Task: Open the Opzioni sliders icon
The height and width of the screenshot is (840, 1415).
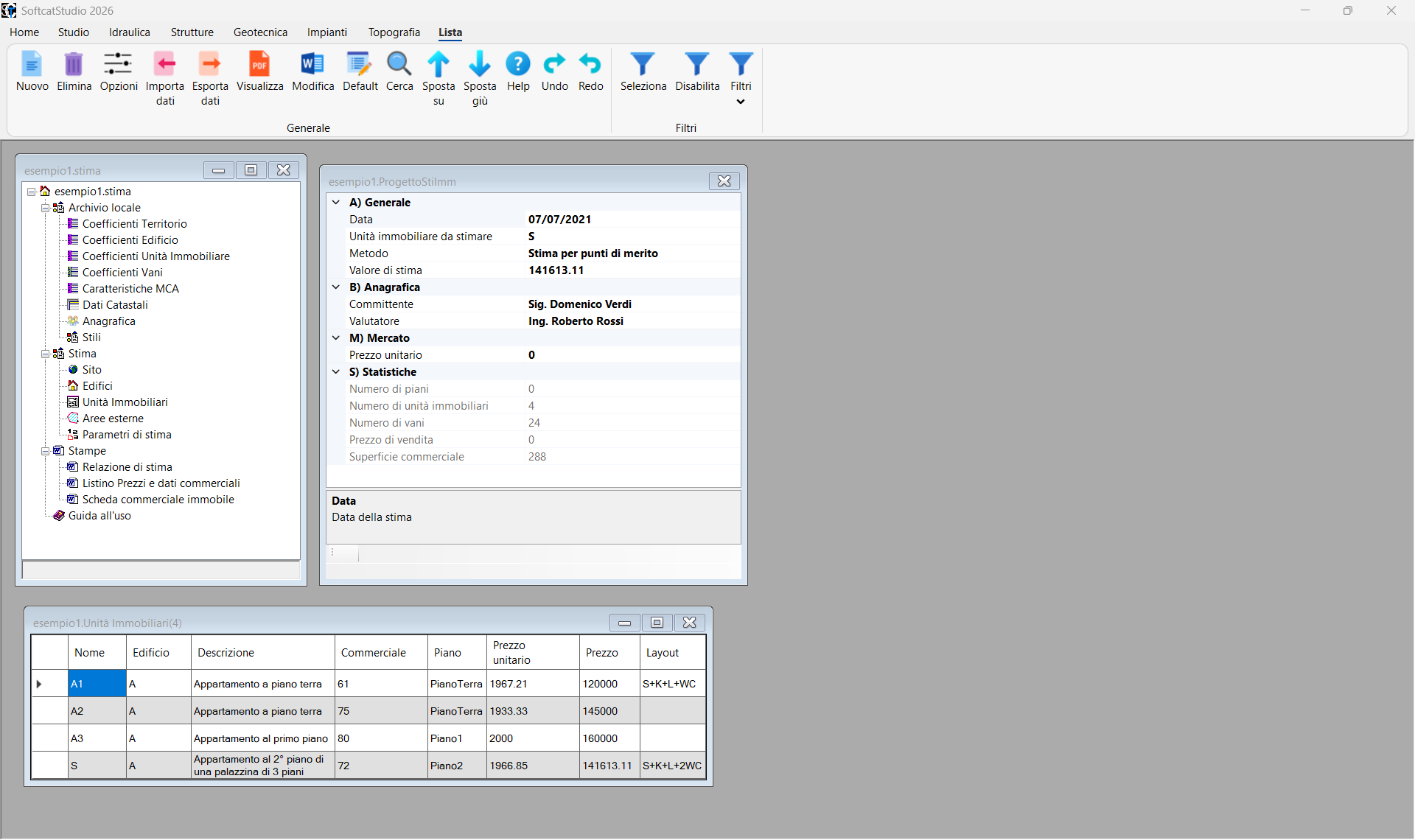Action: pyautogui.click(x=118, y=64)
